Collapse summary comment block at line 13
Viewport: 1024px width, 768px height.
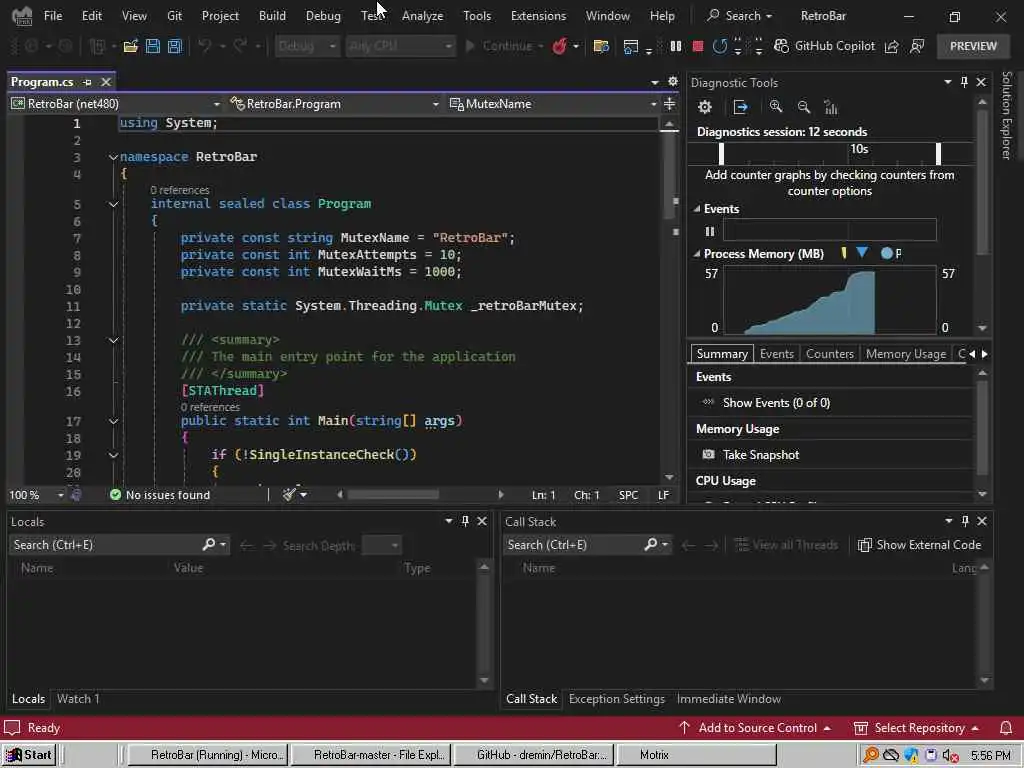click(x=113, y=340)
